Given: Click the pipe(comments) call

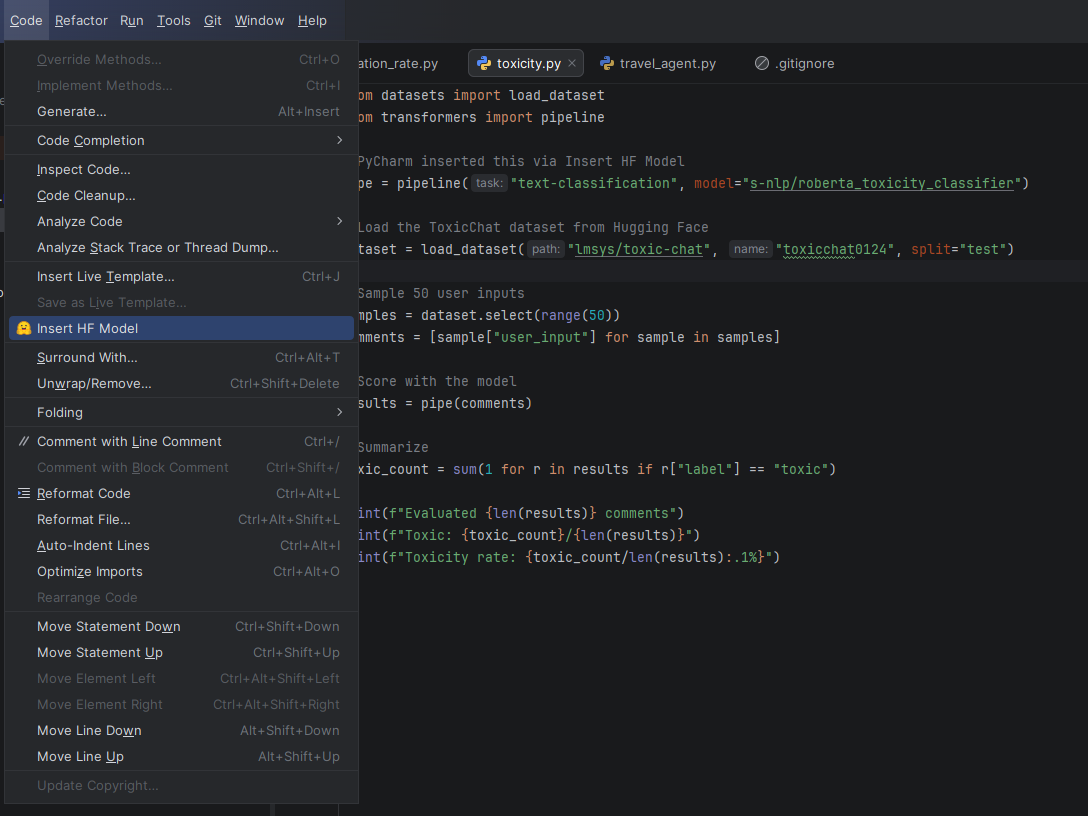Looking at the screenshot, I should click(476, 403).
